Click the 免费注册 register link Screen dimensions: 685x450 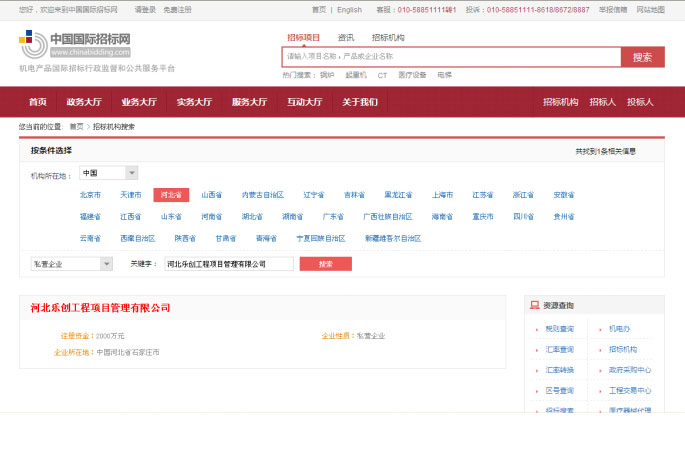click(x=177, y=10)
